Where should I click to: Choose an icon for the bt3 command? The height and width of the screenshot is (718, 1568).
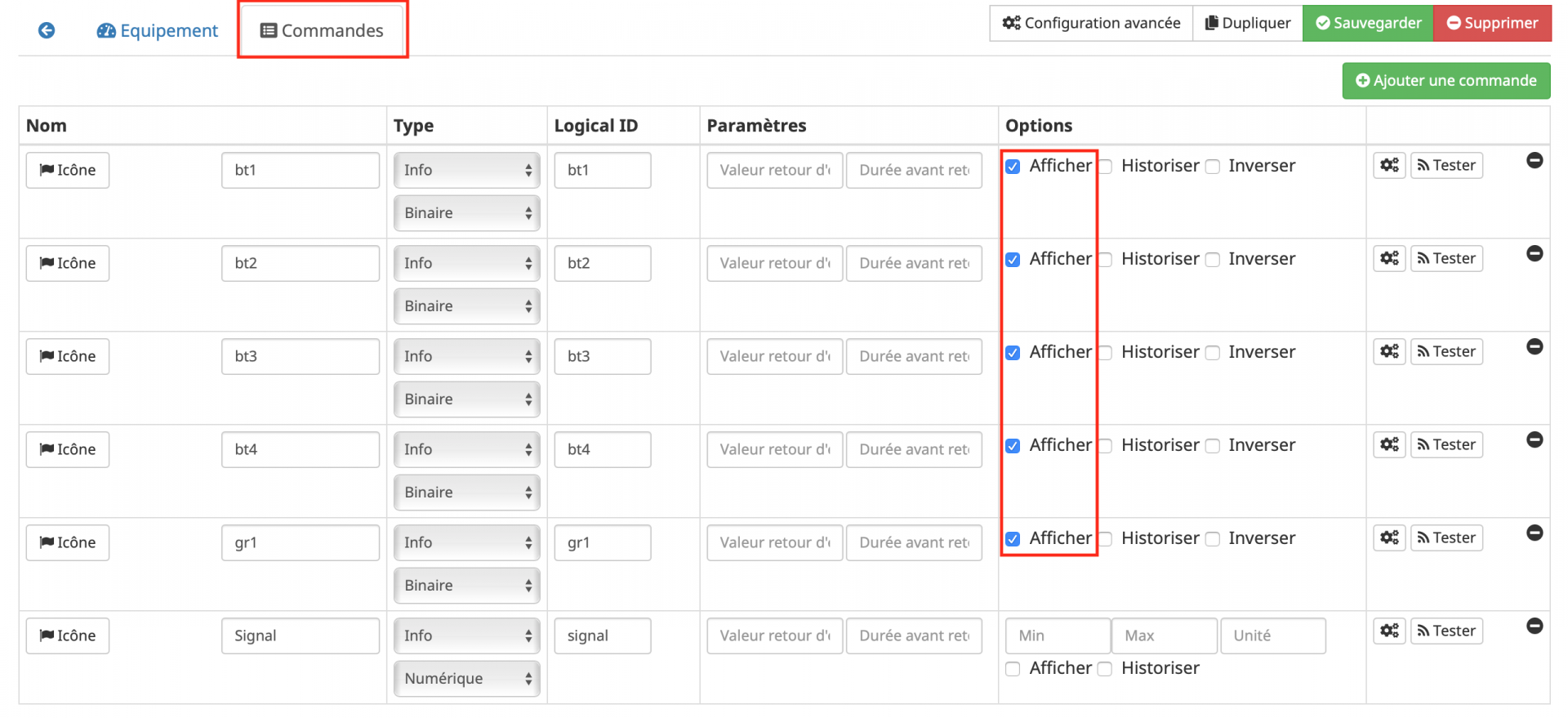point(68,357)
